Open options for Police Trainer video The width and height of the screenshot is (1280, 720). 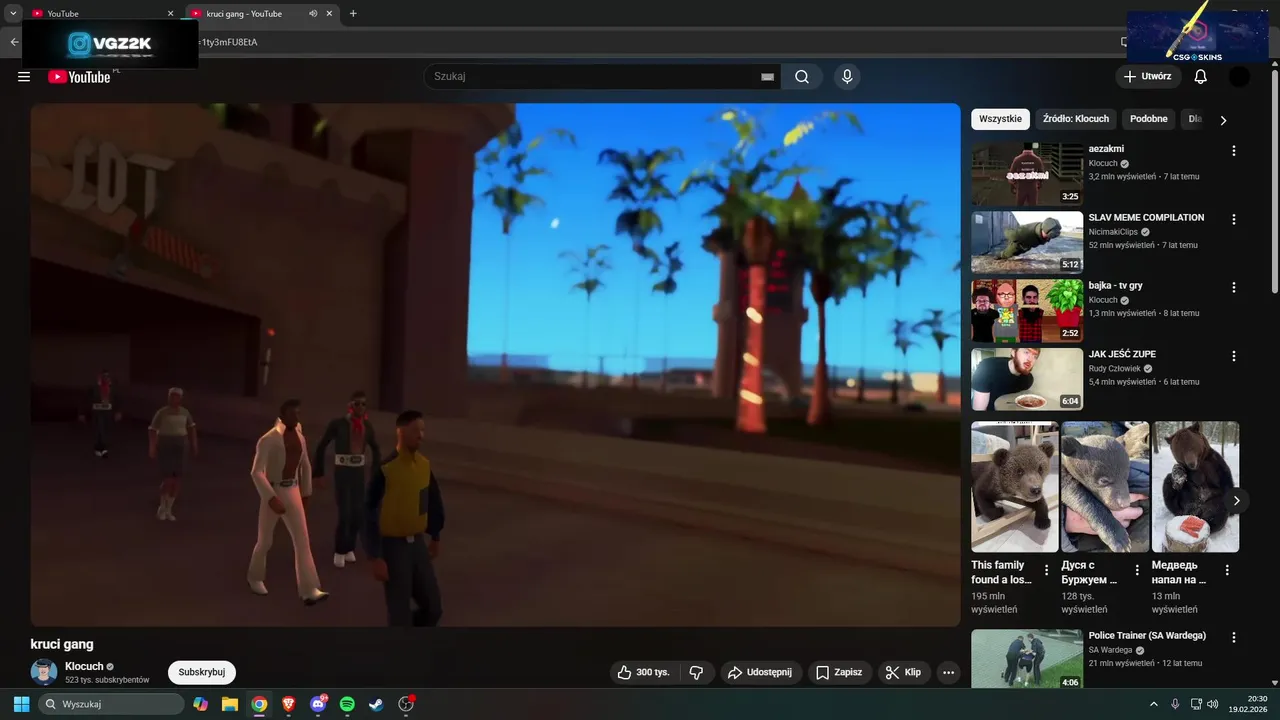(1233, 637)
